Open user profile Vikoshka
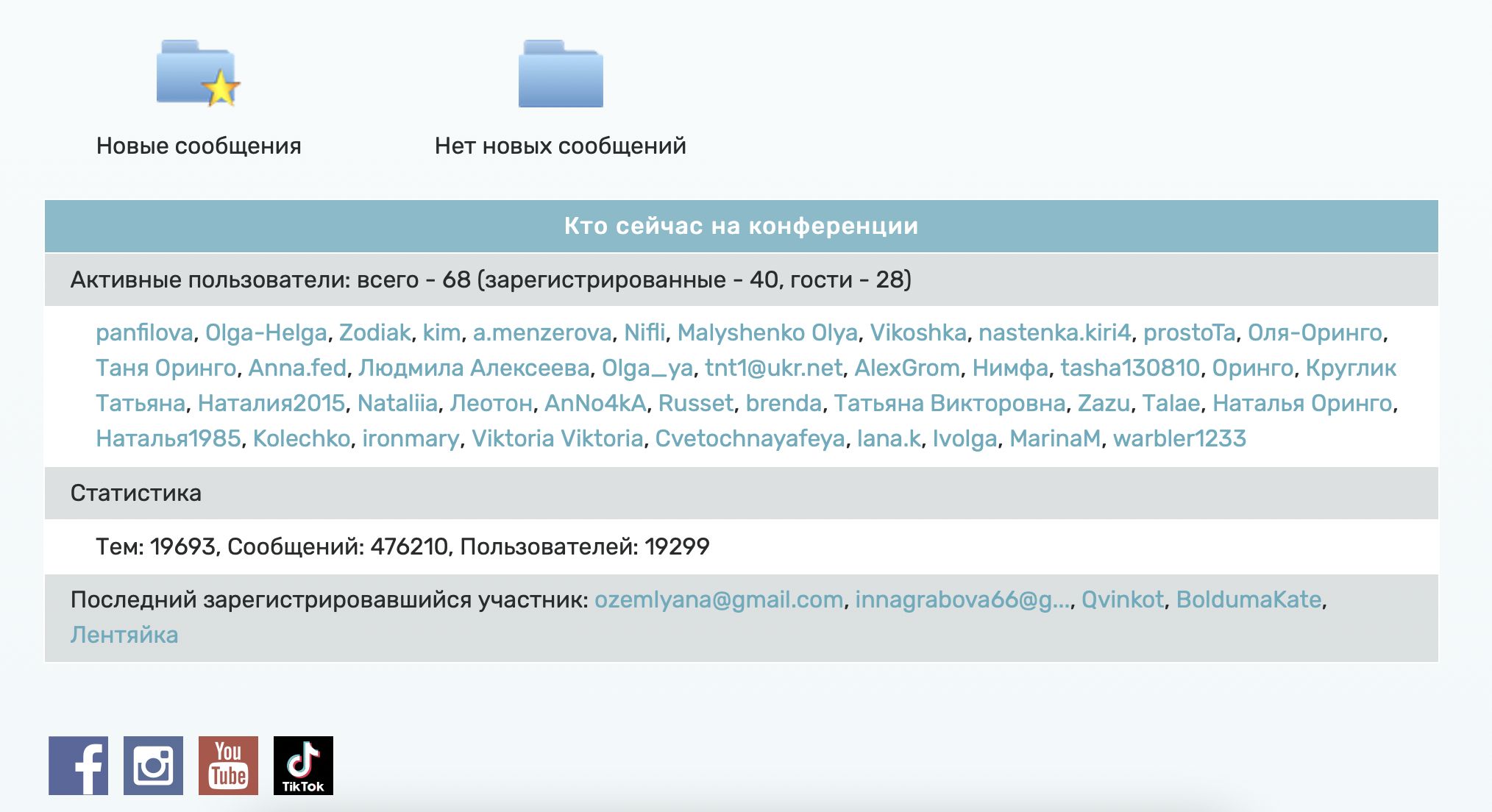Screen dimensions: 1492x812 (x=918, y=332)
